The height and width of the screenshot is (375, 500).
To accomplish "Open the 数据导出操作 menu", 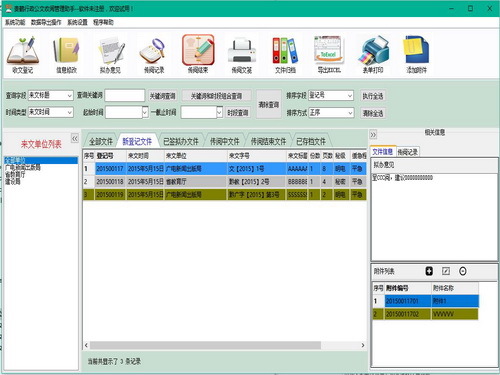I will pos(46,22).
